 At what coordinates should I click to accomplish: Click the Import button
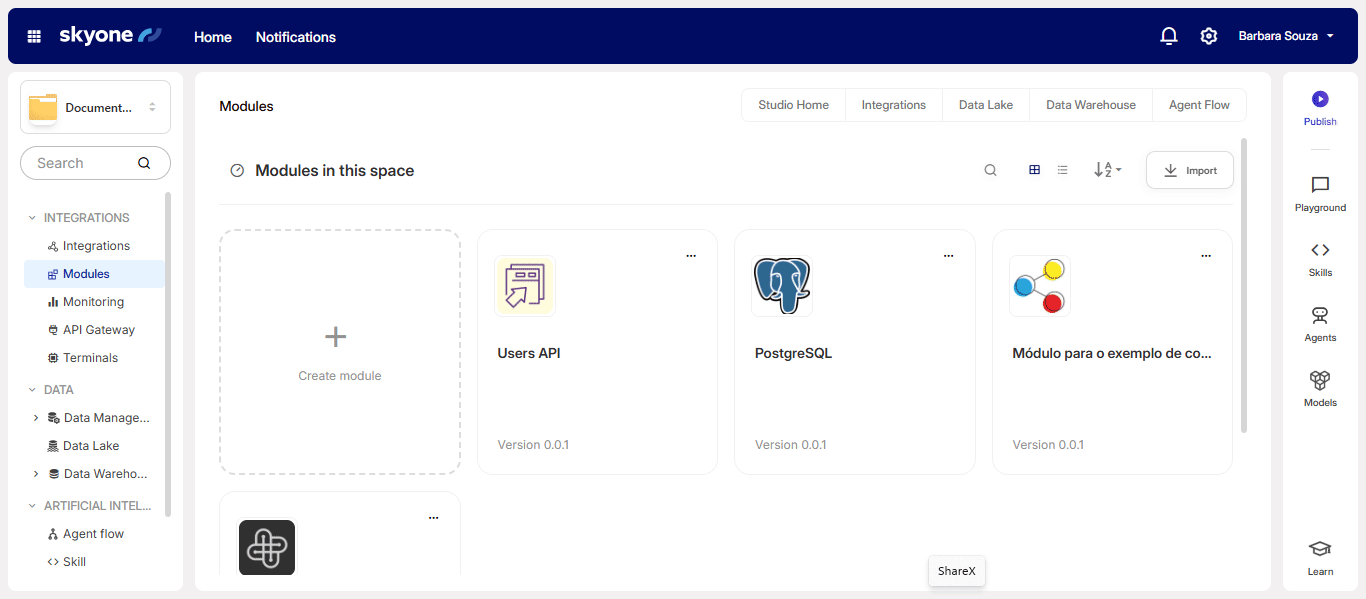click(1189, 170)
